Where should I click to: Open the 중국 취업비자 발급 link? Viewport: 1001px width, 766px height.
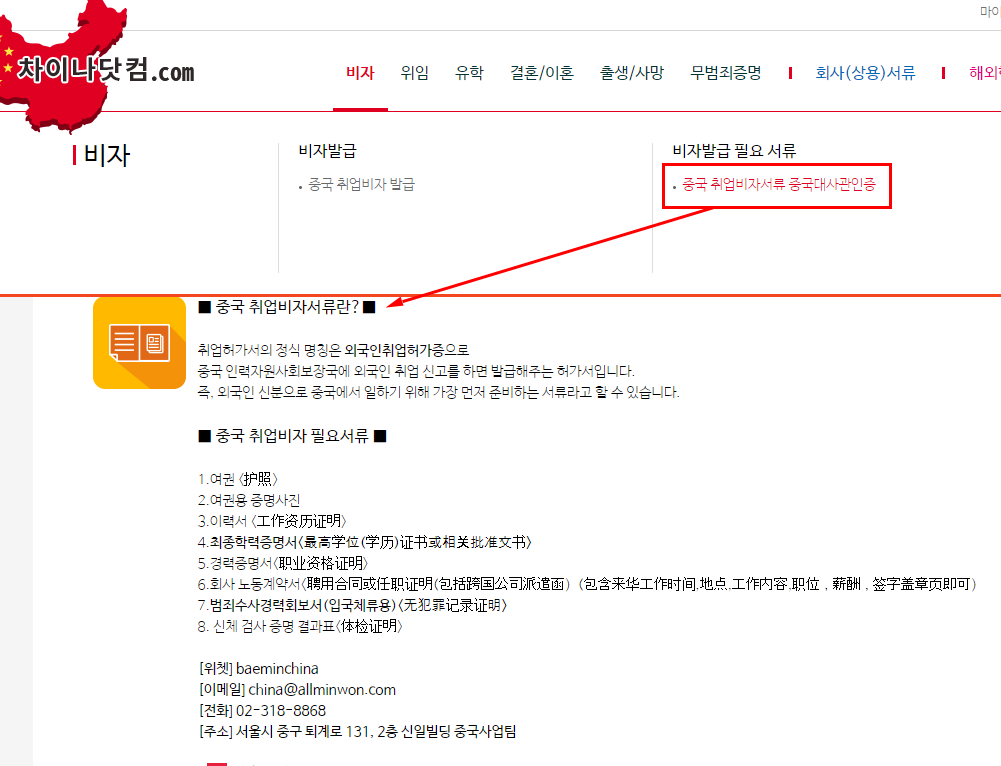point(361,185)
